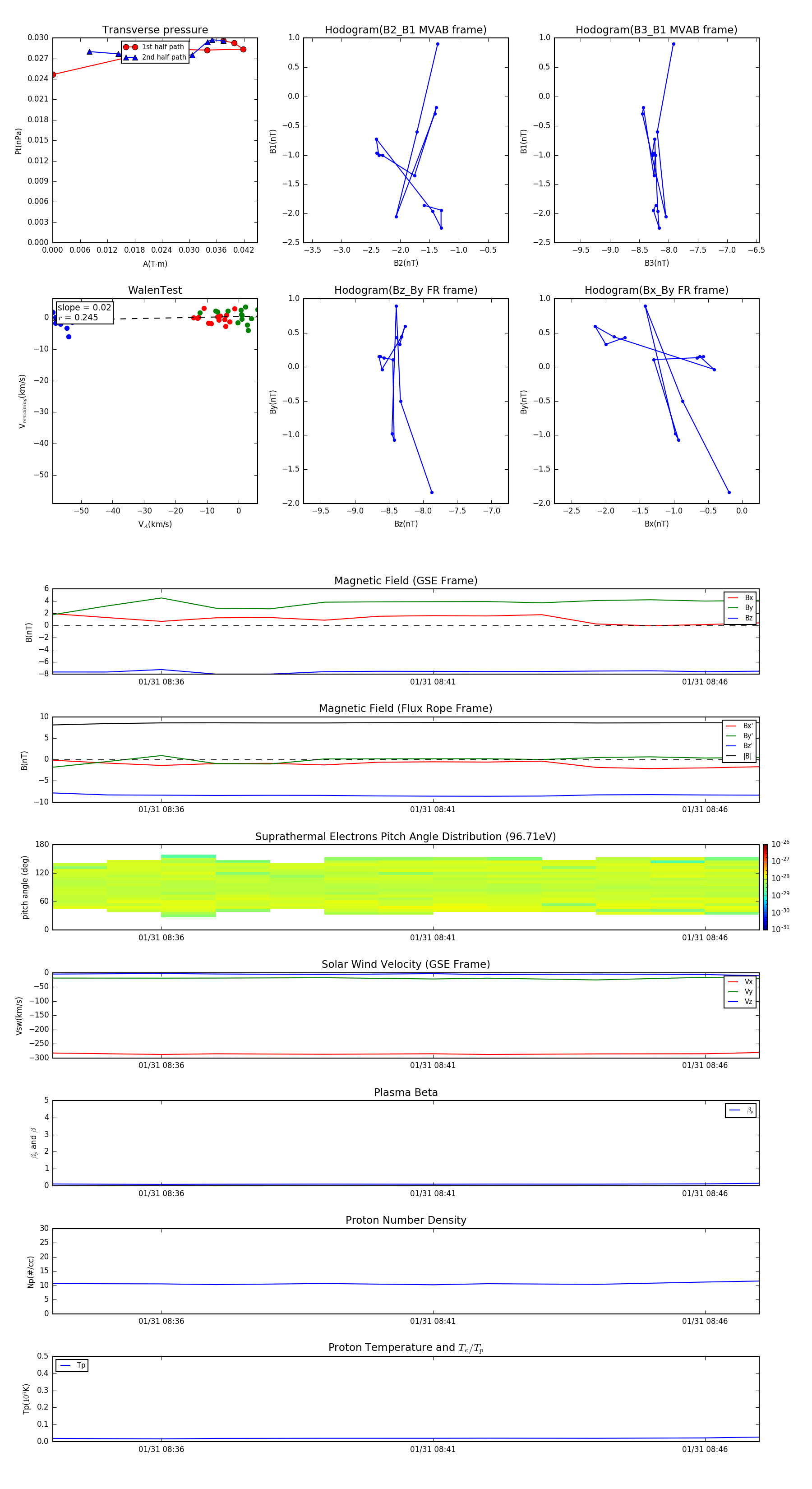The image size is (812, 1489).
Task: Click 'Solar Wind Velocity (GSE Frame)' title
Action: coord(406,964)
